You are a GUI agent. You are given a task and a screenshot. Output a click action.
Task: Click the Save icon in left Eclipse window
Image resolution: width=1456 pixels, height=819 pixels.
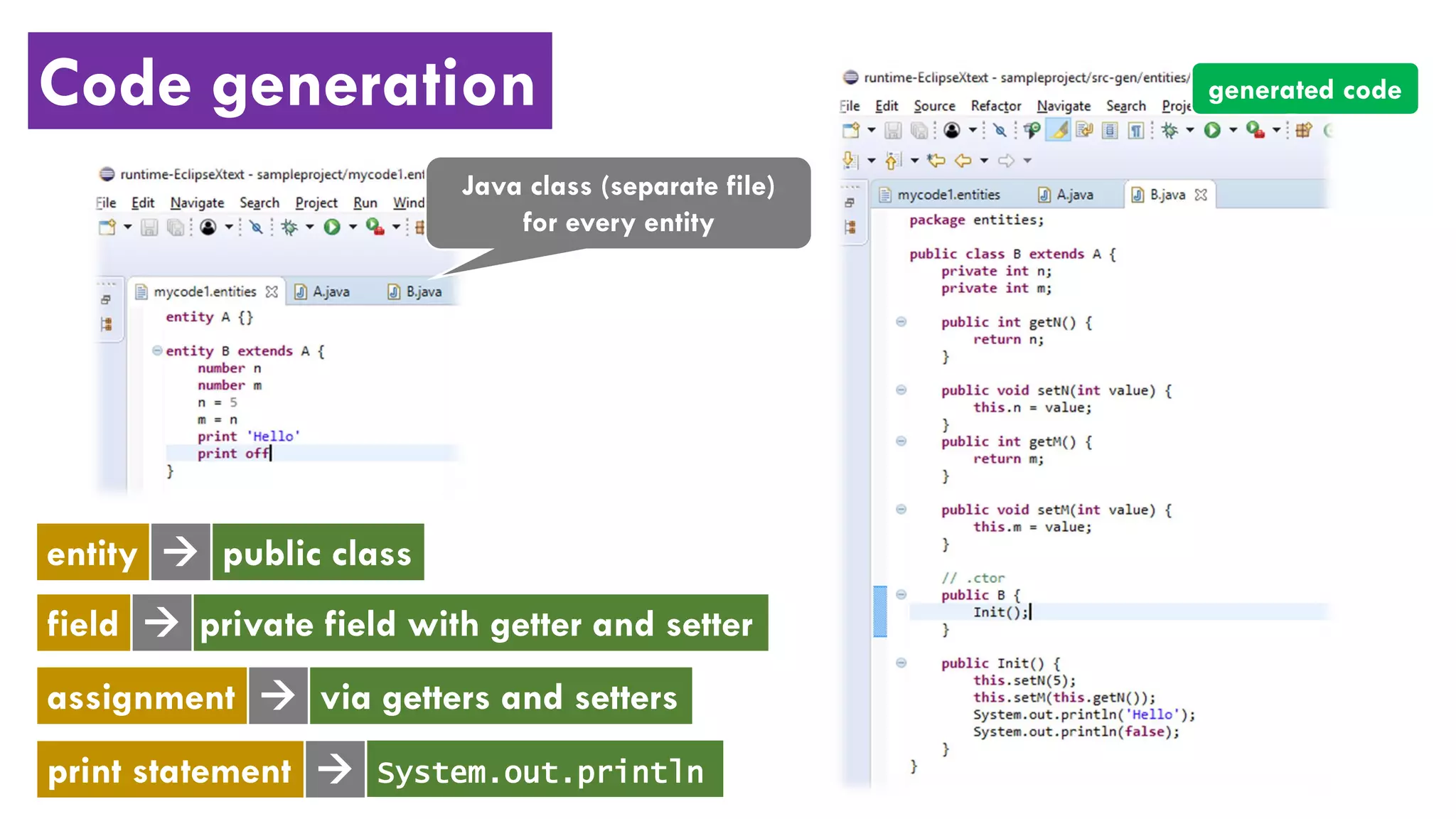149,227
